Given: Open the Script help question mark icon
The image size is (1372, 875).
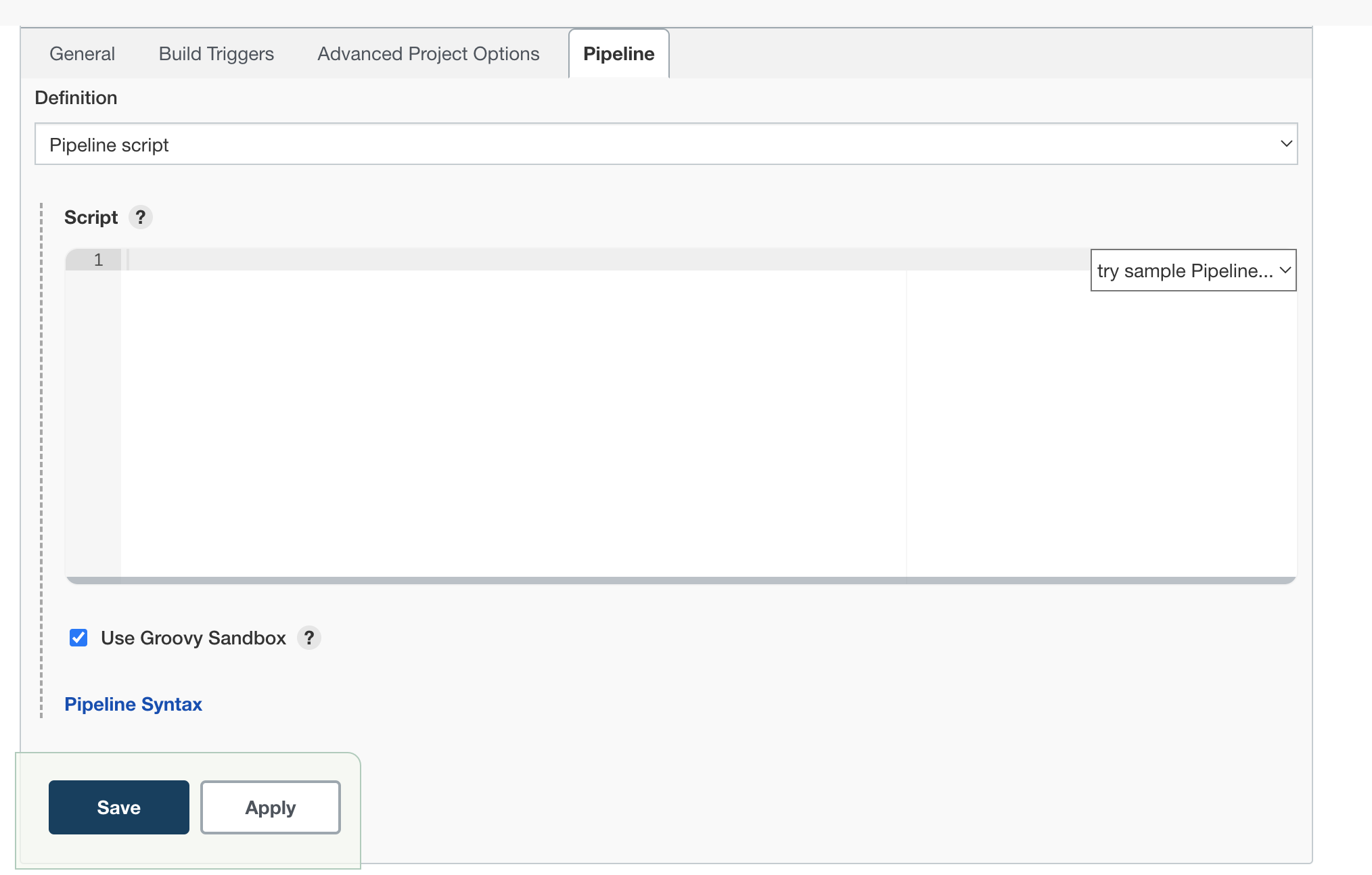Looking at the screenshot, I should click(141, 217).
